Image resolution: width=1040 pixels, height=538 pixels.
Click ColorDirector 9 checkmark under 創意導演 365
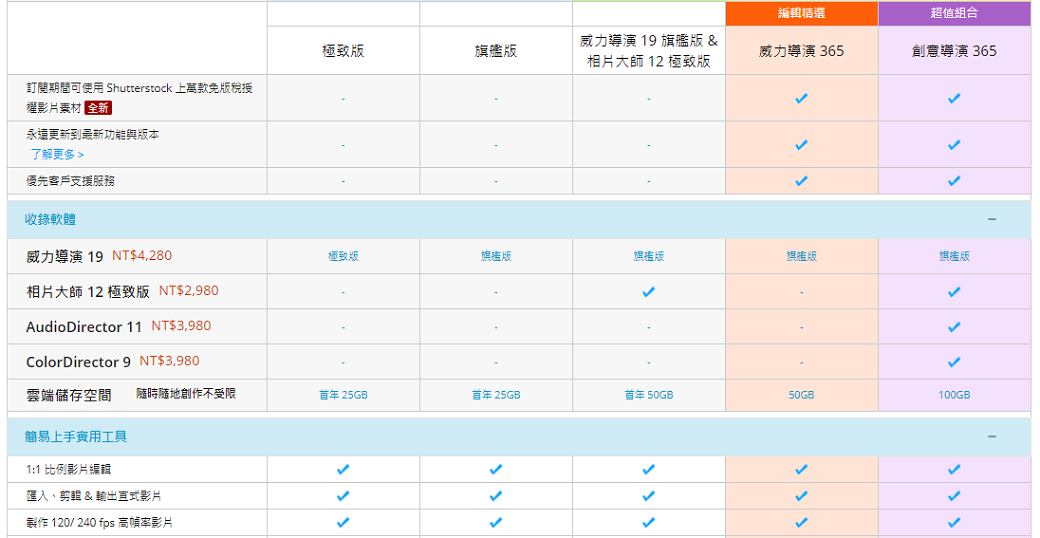[x=954, y=362]
